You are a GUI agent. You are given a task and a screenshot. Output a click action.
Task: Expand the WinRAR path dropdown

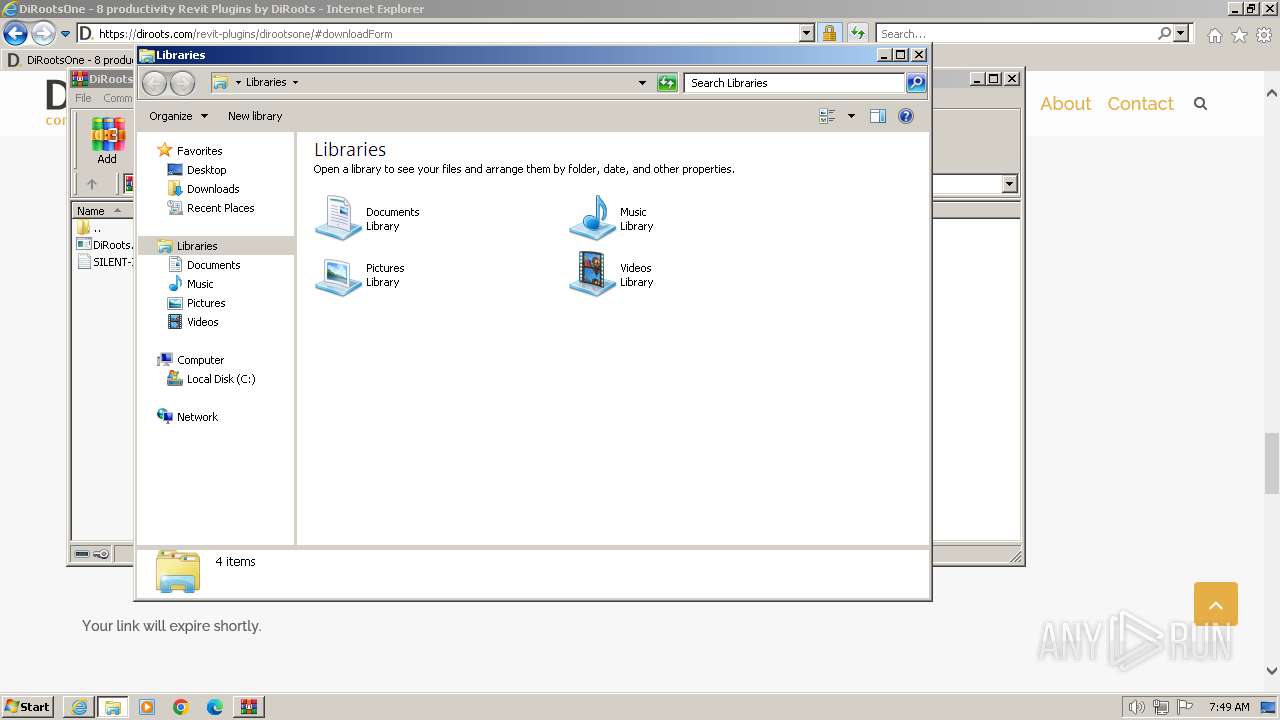point(1009,184)
